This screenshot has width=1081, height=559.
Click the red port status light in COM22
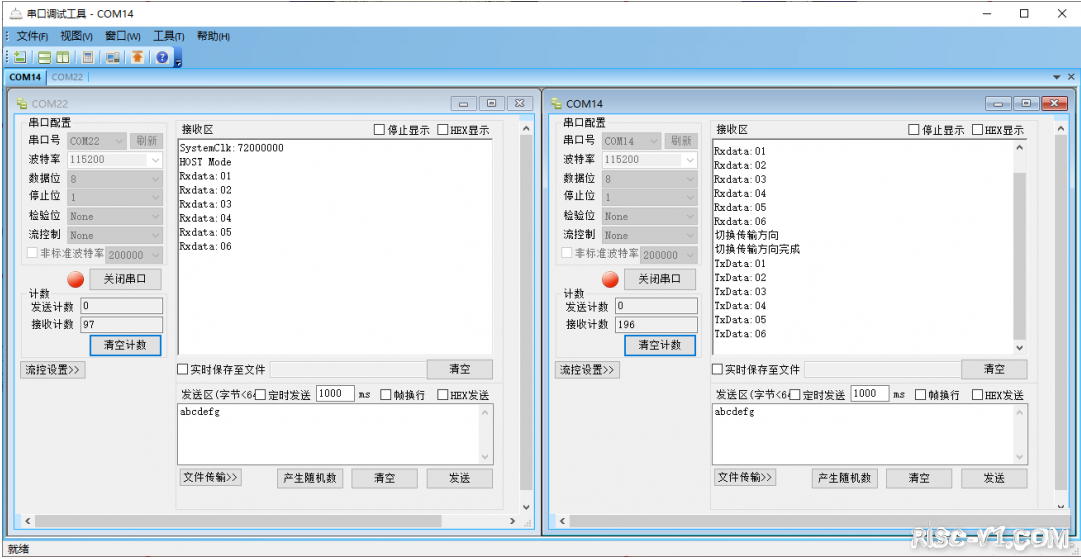(x=76, y=279)
